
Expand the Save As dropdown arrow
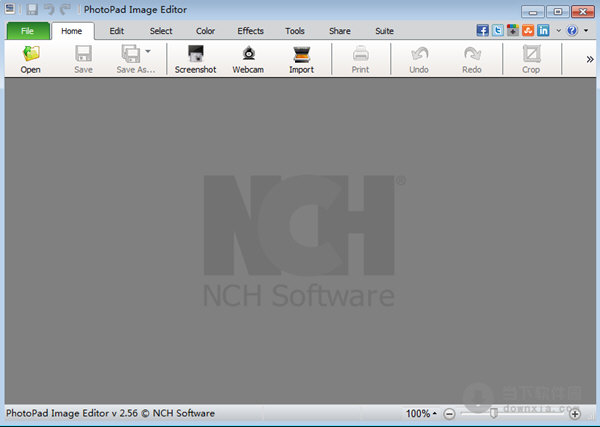click(148, 51)
